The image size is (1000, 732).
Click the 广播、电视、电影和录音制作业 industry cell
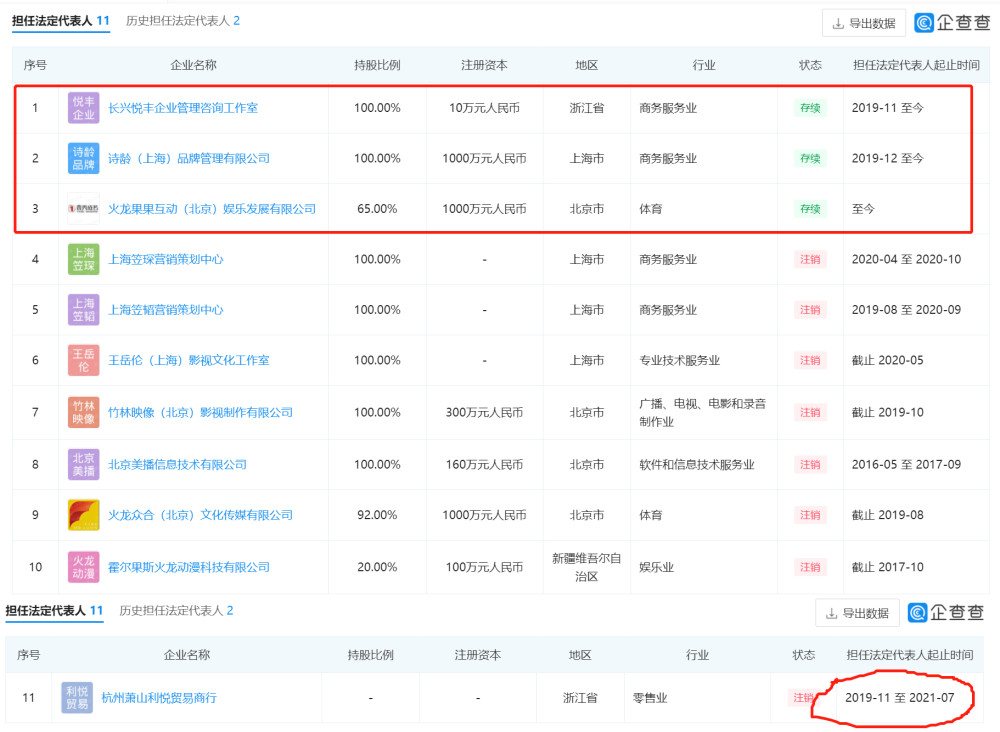click(702, 413)
